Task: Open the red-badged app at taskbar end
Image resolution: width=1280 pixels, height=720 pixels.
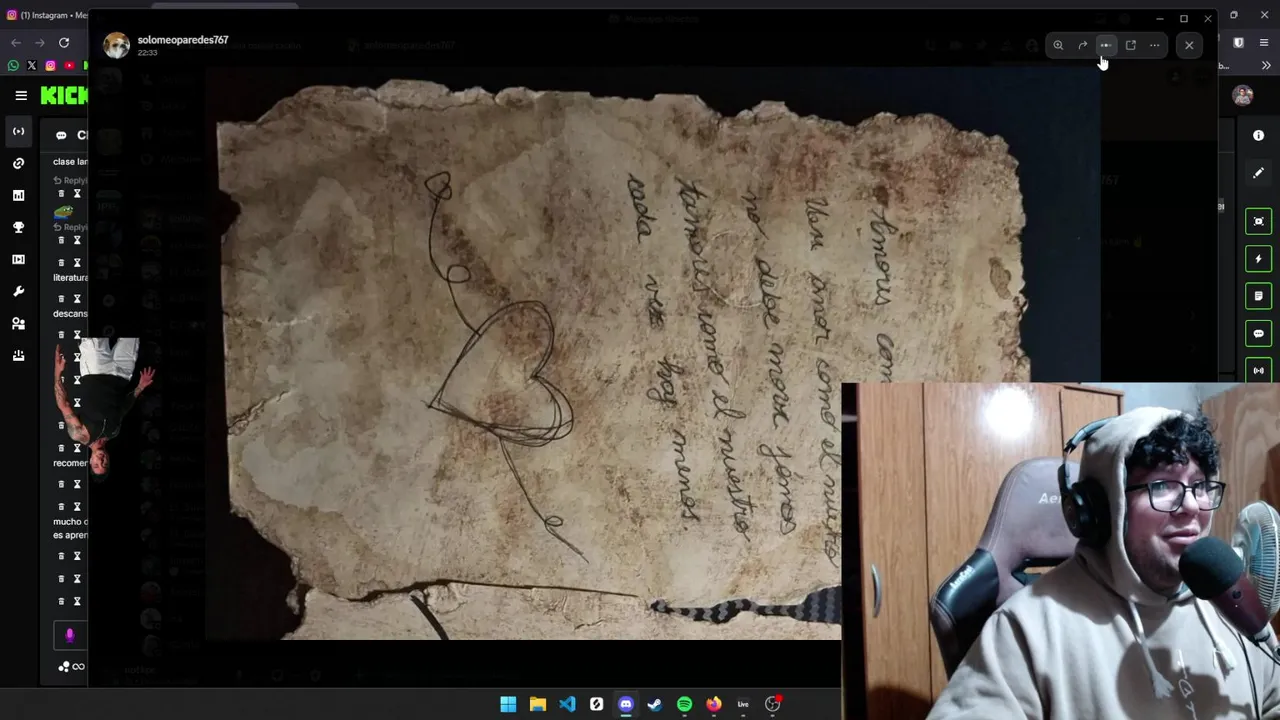Action: point(773,704)
